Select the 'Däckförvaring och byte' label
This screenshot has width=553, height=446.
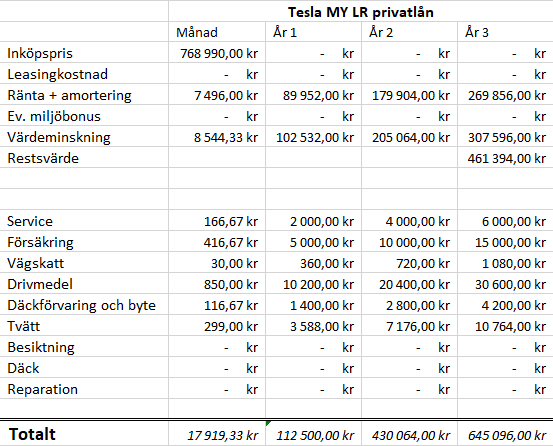(x=84, y=305)
